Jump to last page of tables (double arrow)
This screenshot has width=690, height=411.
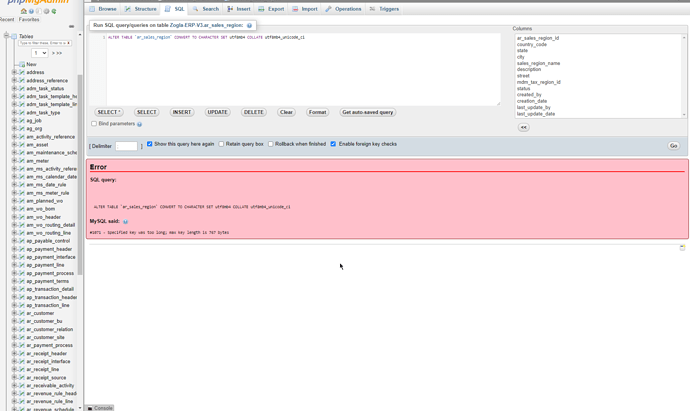point(59,53)
